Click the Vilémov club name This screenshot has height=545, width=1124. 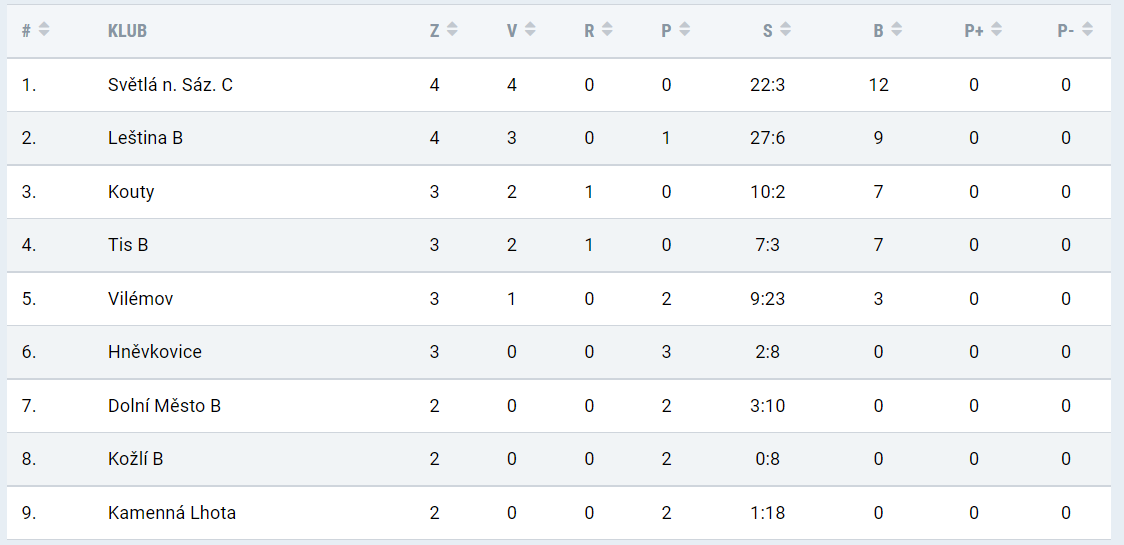point(140,298)
